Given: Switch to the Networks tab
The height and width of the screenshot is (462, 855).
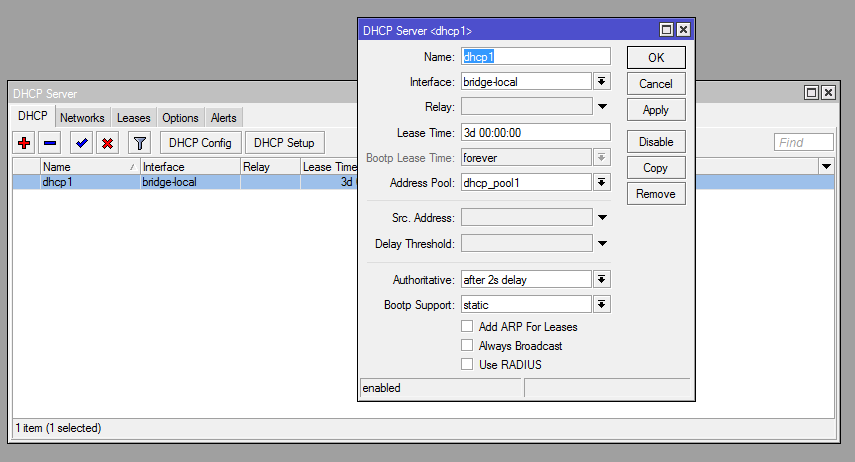Looking at the screenshot, I should pyautogui.click(x=82, y=118).
